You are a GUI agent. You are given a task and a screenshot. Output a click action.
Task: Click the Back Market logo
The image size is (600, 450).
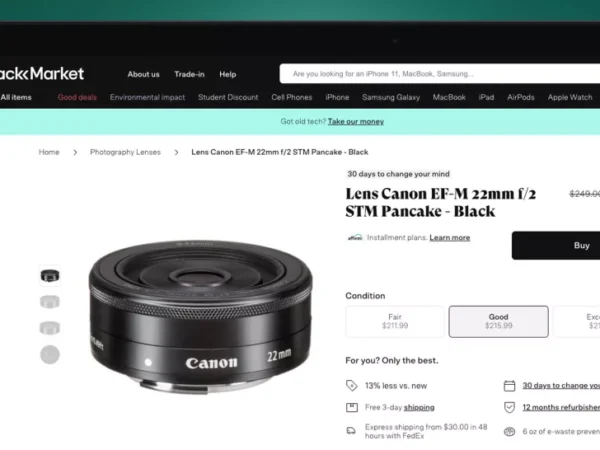pos(41,73)
